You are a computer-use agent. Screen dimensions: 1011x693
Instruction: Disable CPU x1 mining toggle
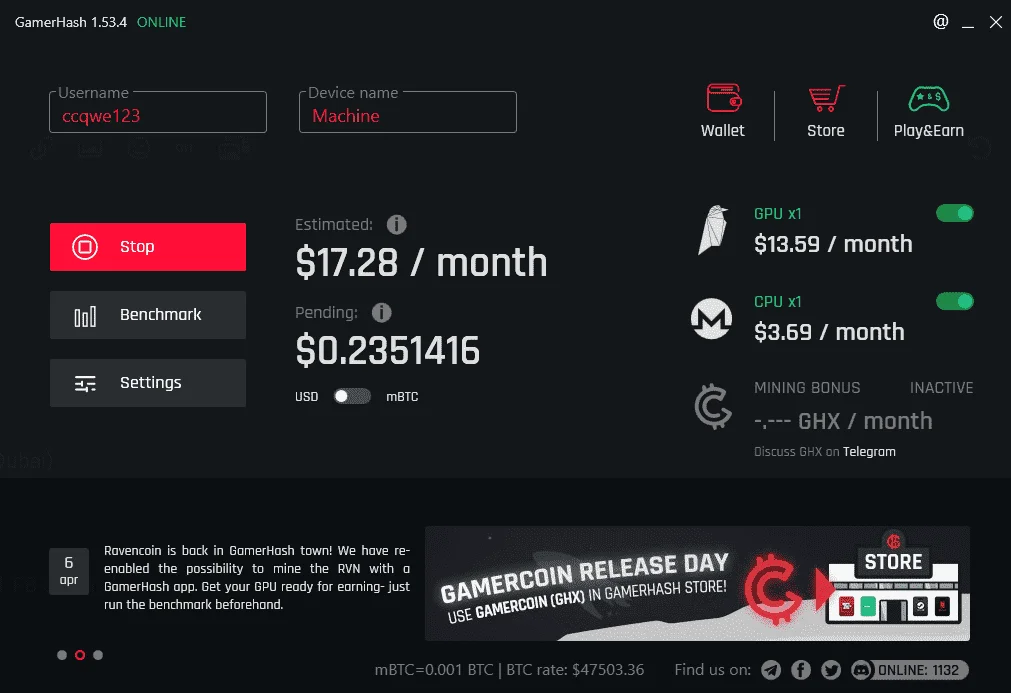pos(955,301)
